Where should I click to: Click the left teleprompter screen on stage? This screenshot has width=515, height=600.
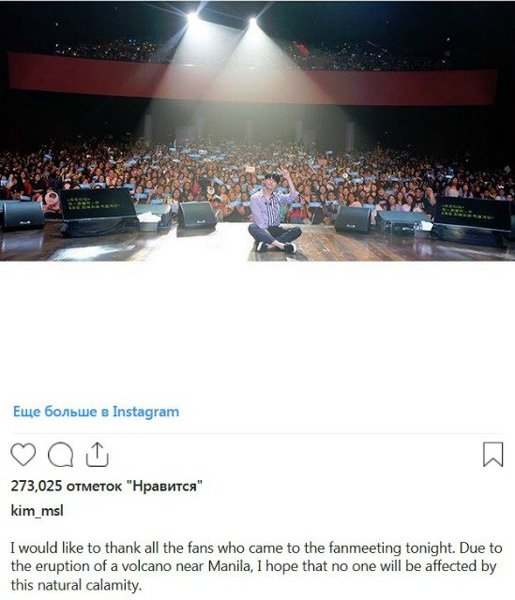point(99,205)
